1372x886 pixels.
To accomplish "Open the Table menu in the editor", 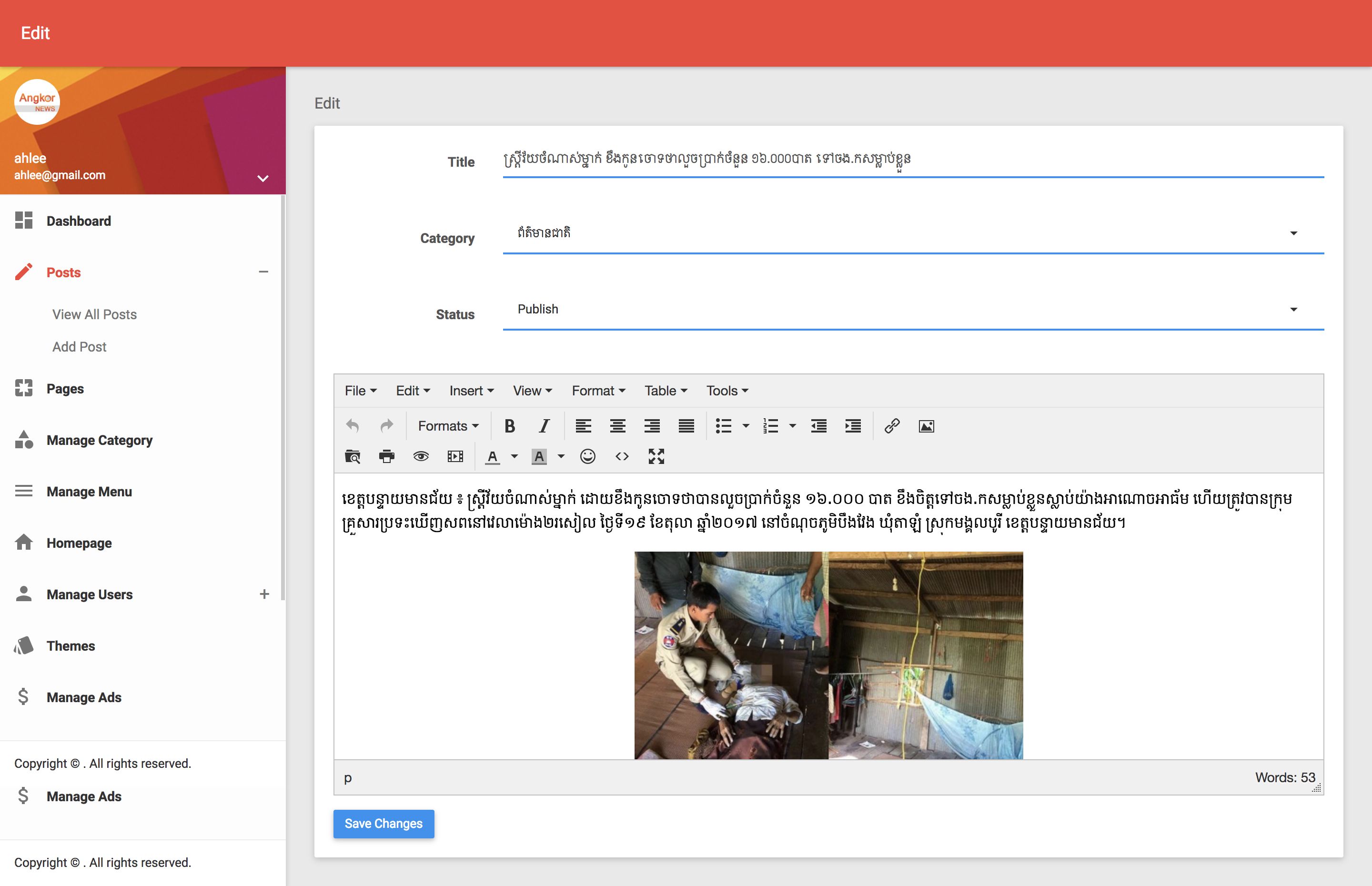I will 666,391.
